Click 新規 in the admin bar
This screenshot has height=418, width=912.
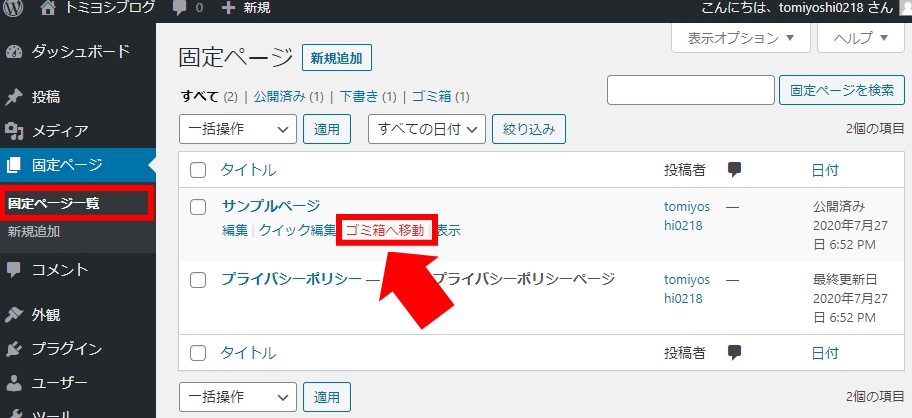click(x=257, y=8)
